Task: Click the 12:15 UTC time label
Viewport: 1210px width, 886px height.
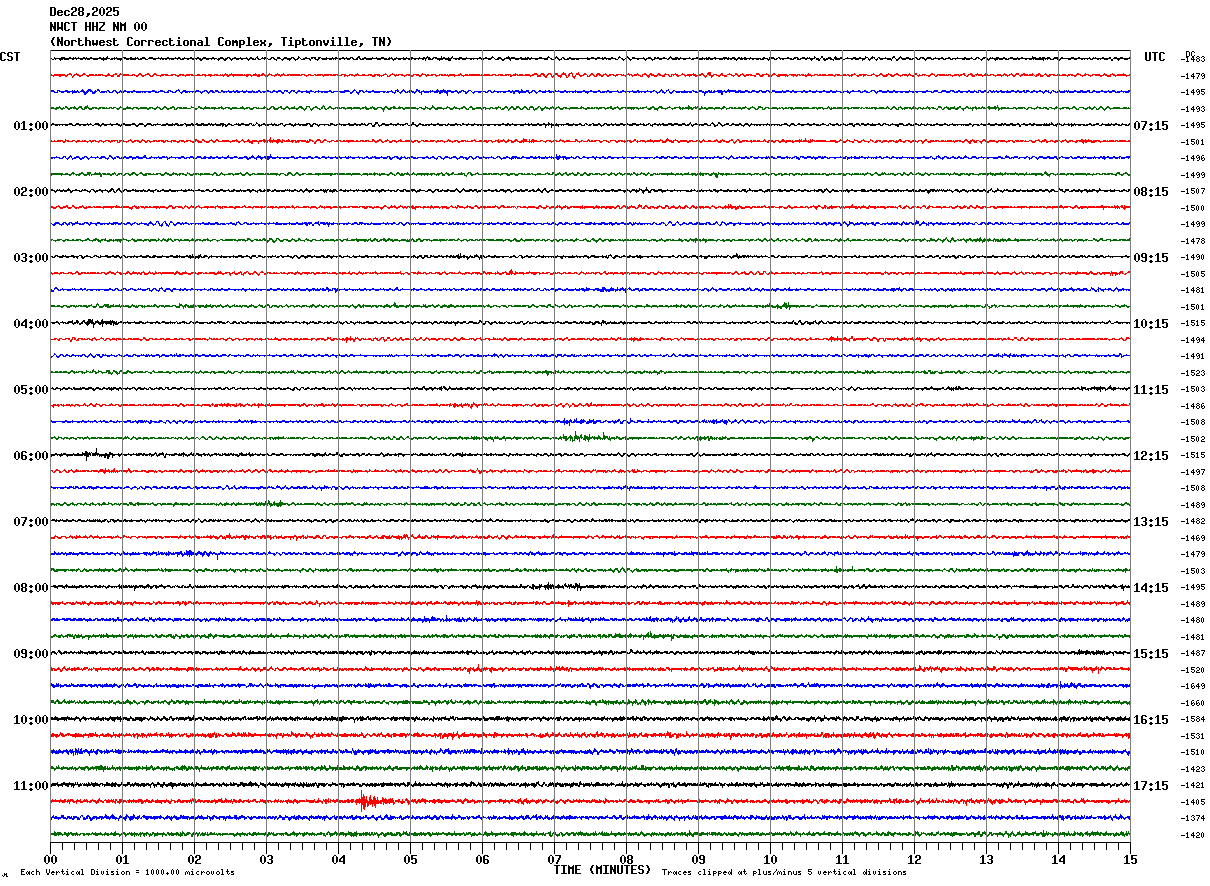Action: coord(1151,456)
